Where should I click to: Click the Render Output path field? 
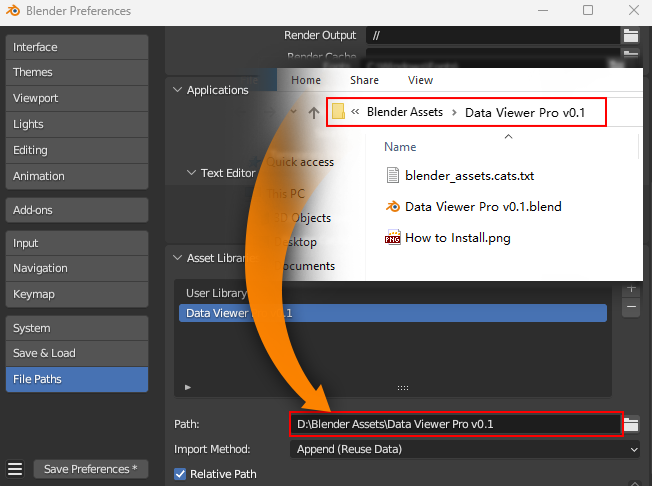point(493,35)
